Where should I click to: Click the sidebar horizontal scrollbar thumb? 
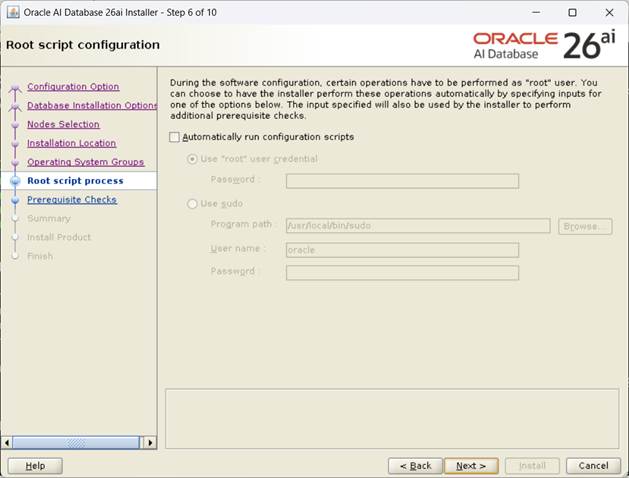76,443
